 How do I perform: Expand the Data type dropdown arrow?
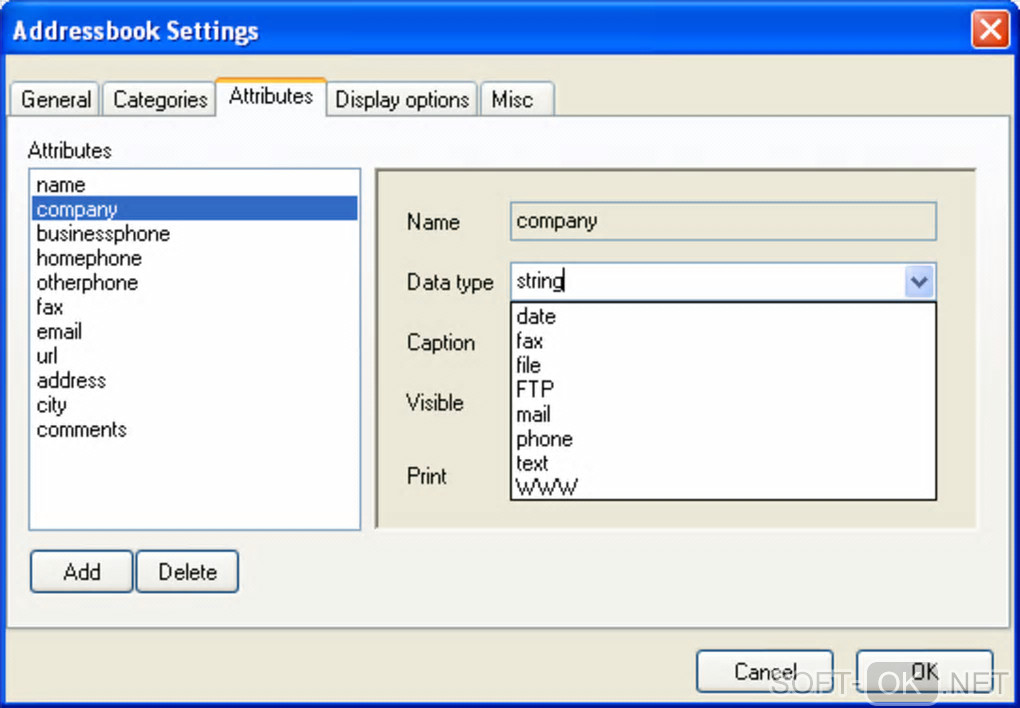919,282
